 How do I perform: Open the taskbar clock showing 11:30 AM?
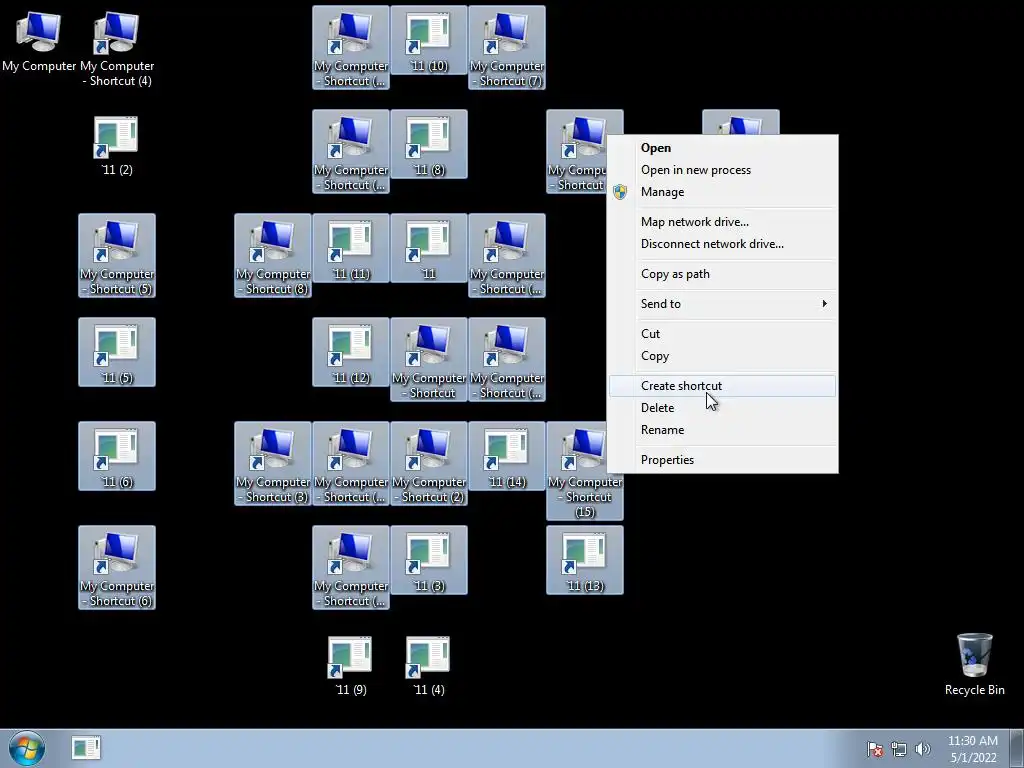coord(972,749)
